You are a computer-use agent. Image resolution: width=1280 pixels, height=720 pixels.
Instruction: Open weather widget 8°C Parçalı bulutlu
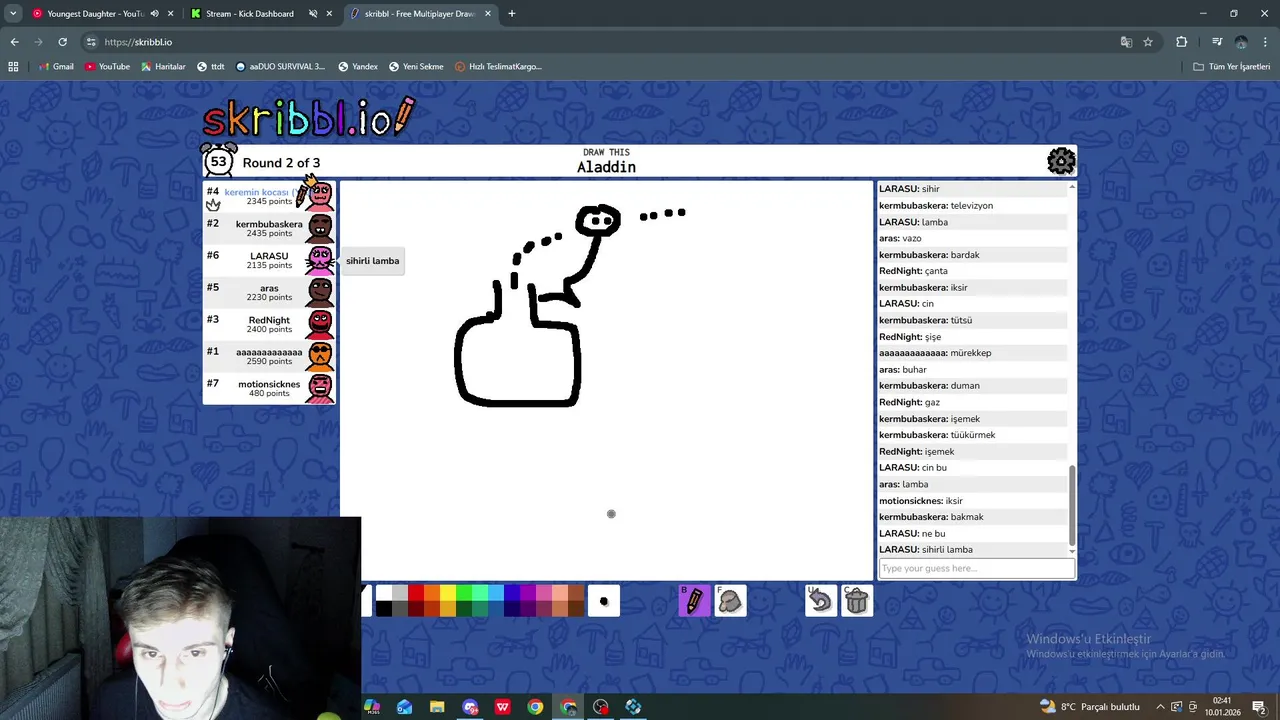click(x=1089, y=707)
